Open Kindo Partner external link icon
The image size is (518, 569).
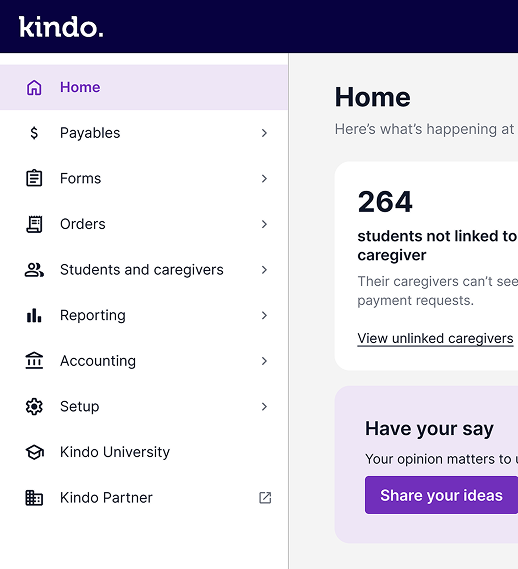pos(265,498)
